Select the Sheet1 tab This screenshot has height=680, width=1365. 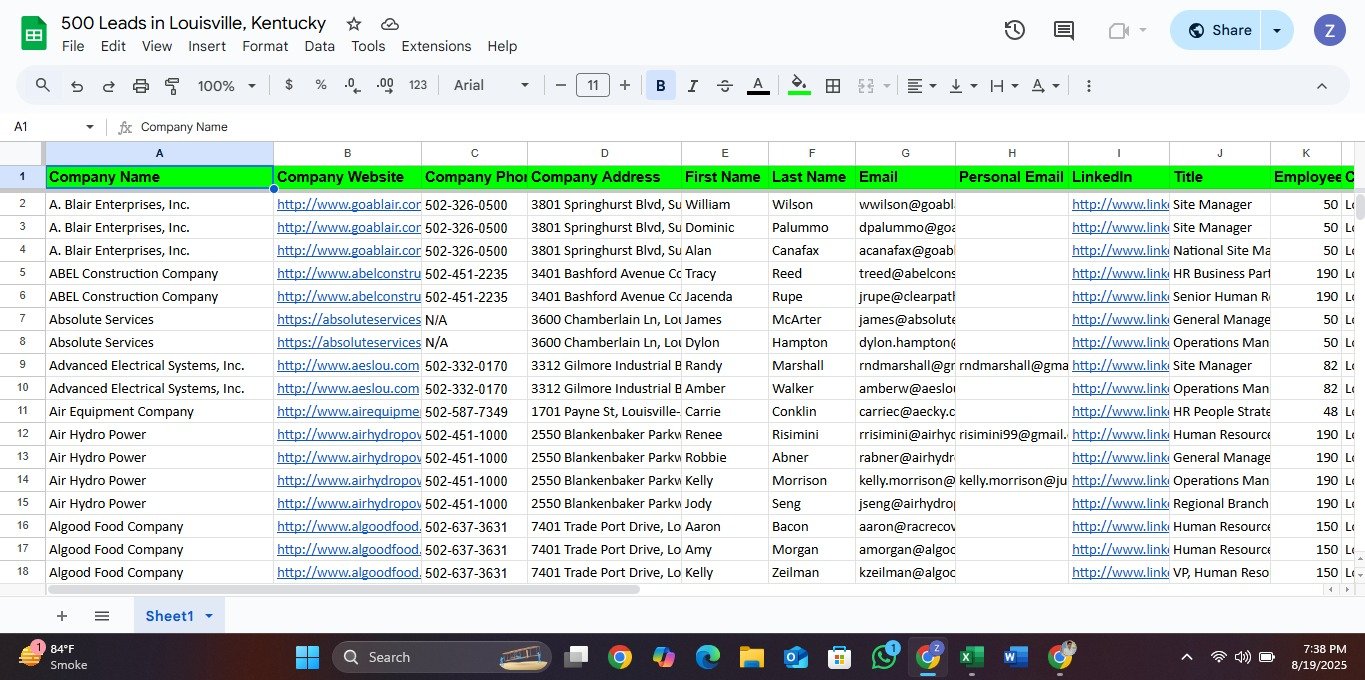(169, 616)
